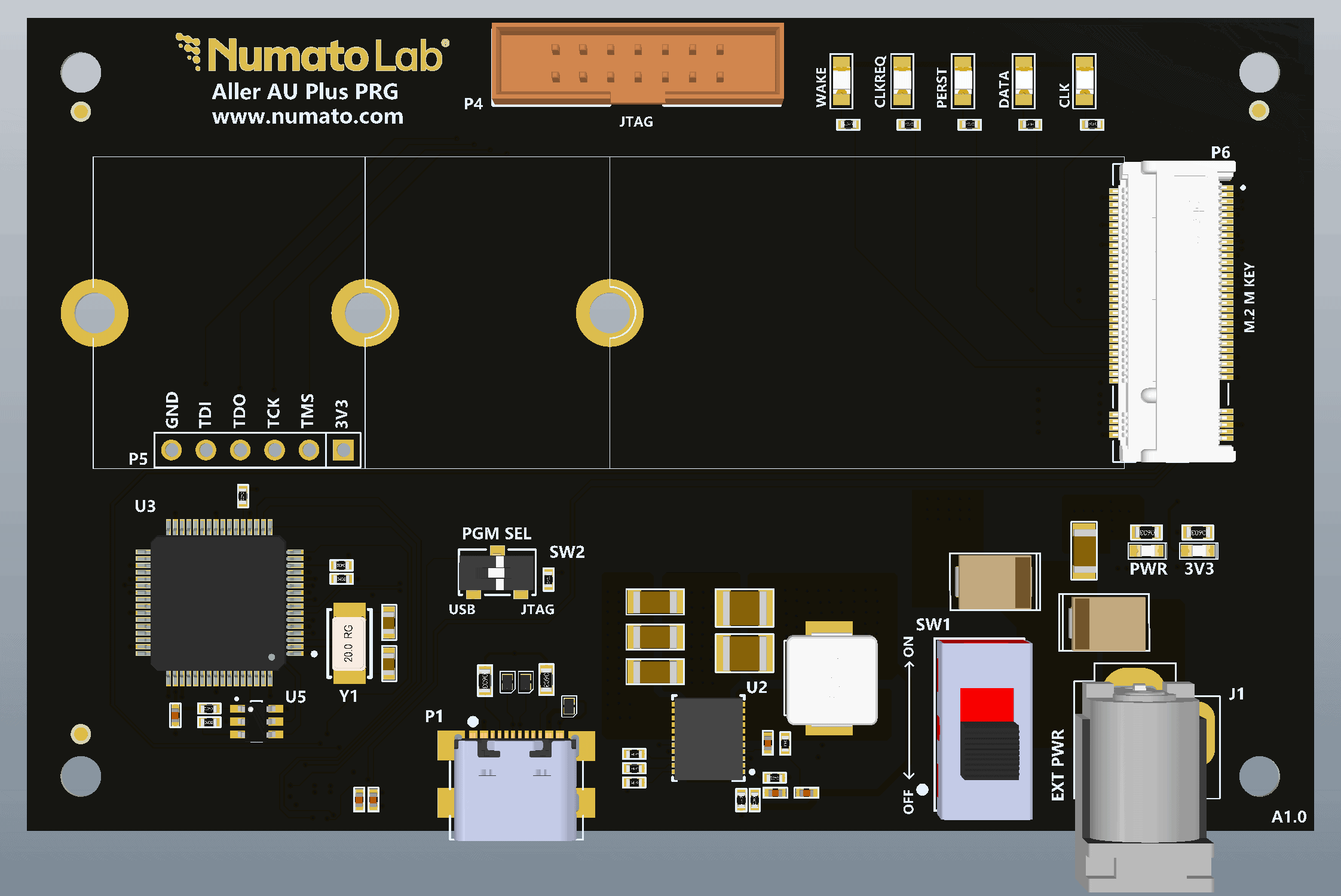Image resolution: width=1341 pixels, height=896 pixels.
Task: Click the WAKE indicator LED
Action: 841,81
